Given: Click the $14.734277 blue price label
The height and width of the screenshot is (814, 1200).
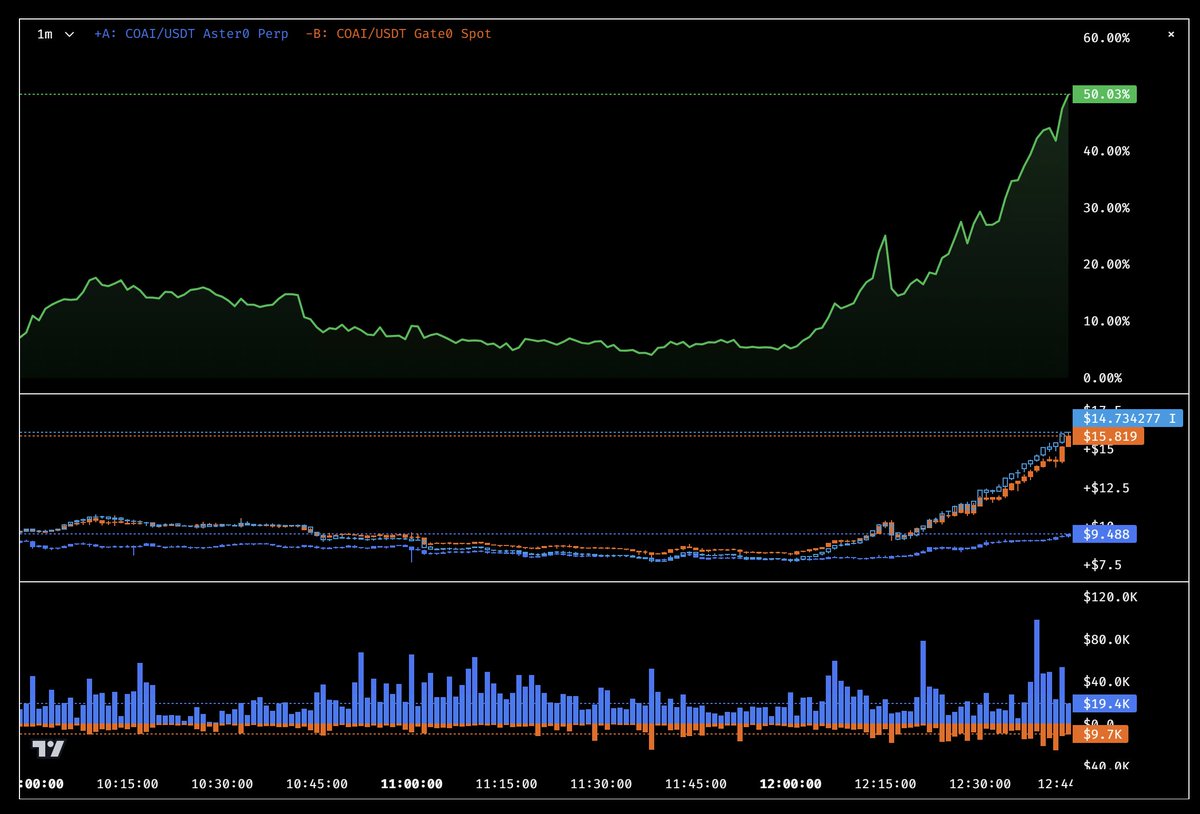Looking at the screenshot, I should pos(1127,418).
